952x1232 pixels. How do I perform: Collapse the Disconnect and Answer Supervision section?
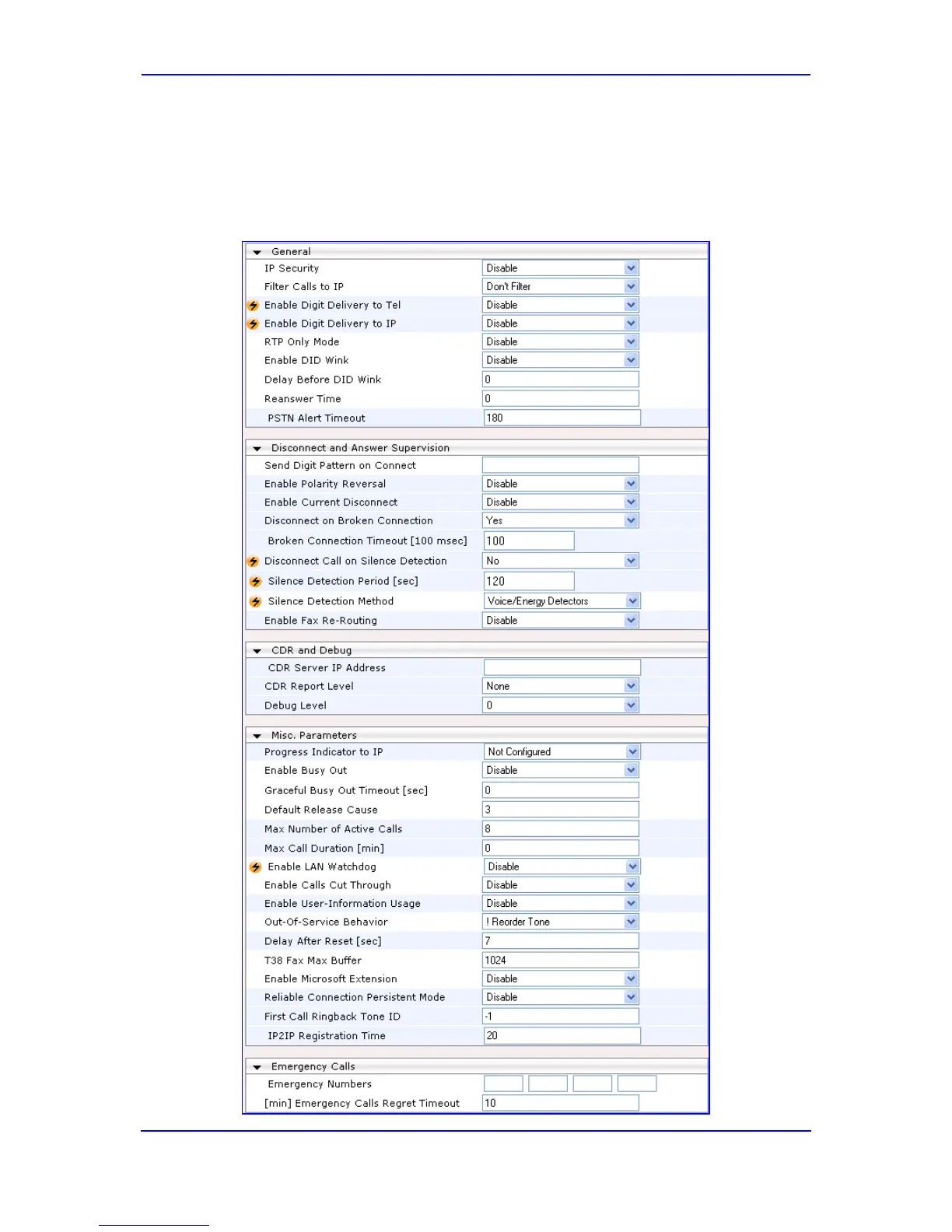pyautogui.click(x=257, y=449)
